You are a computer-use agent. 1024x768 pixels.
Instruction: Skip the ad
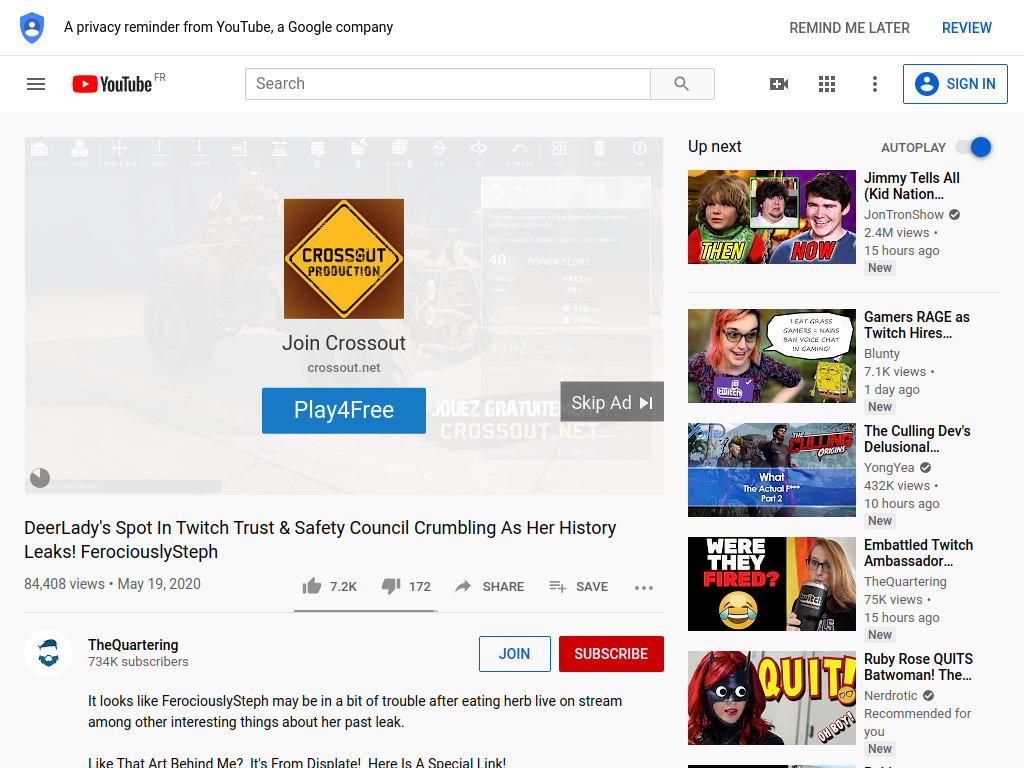(612, 402)
